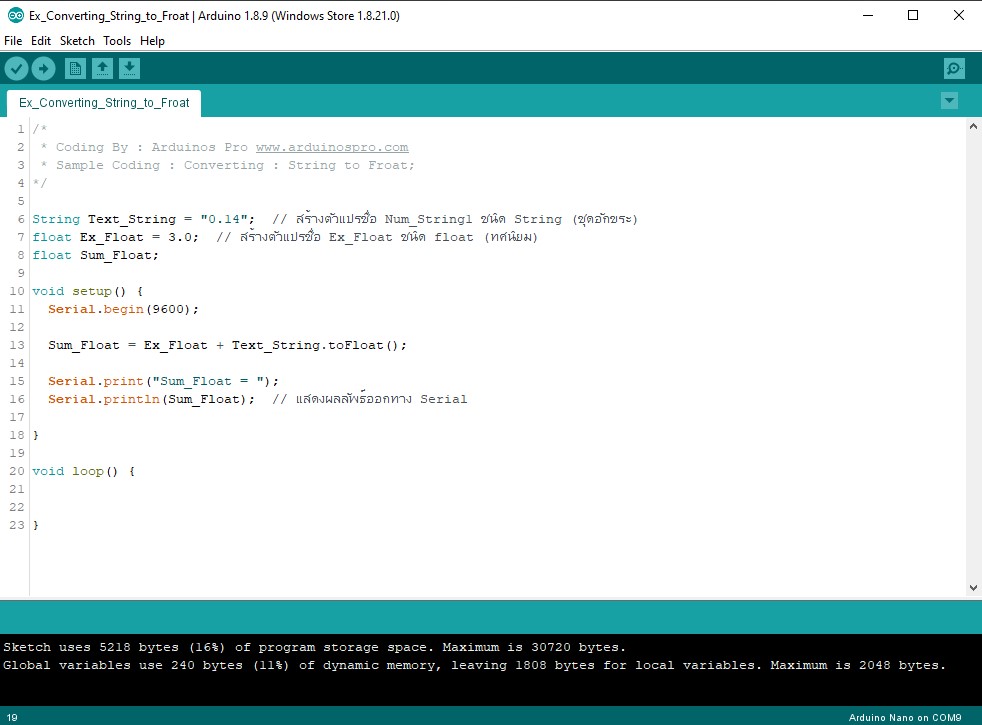The image size is (982, 725).
Task: Open the Tools menu
Action: point(116,41)
